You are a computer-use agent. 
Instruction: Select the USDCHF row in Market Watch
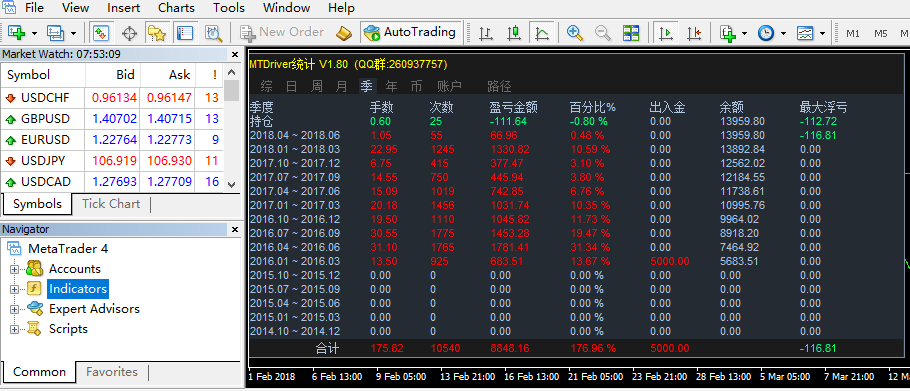pyautogui.click(x=112, y=98)
